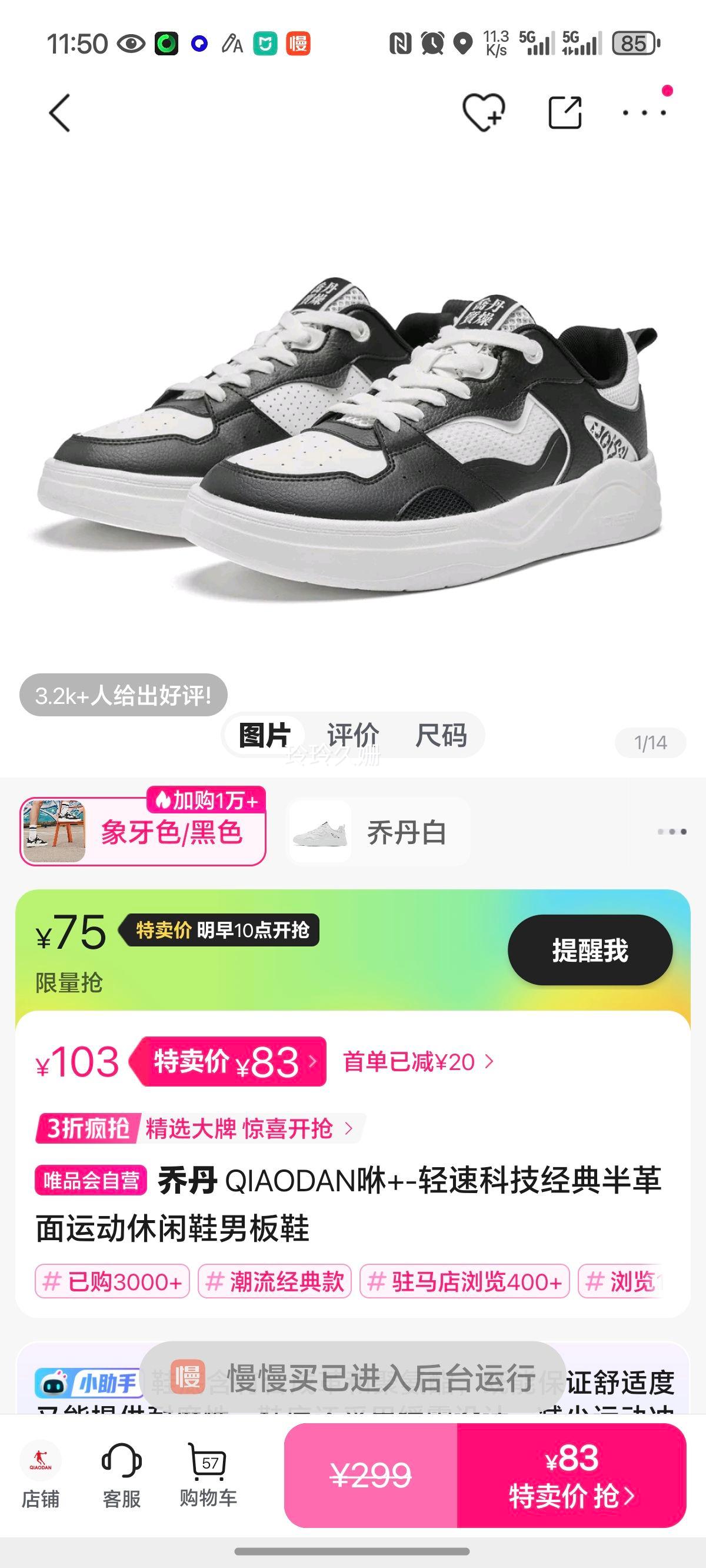Select the 象牙色/黑色 color option
This screenshot has height=1568, width=706.
(143, 832)
